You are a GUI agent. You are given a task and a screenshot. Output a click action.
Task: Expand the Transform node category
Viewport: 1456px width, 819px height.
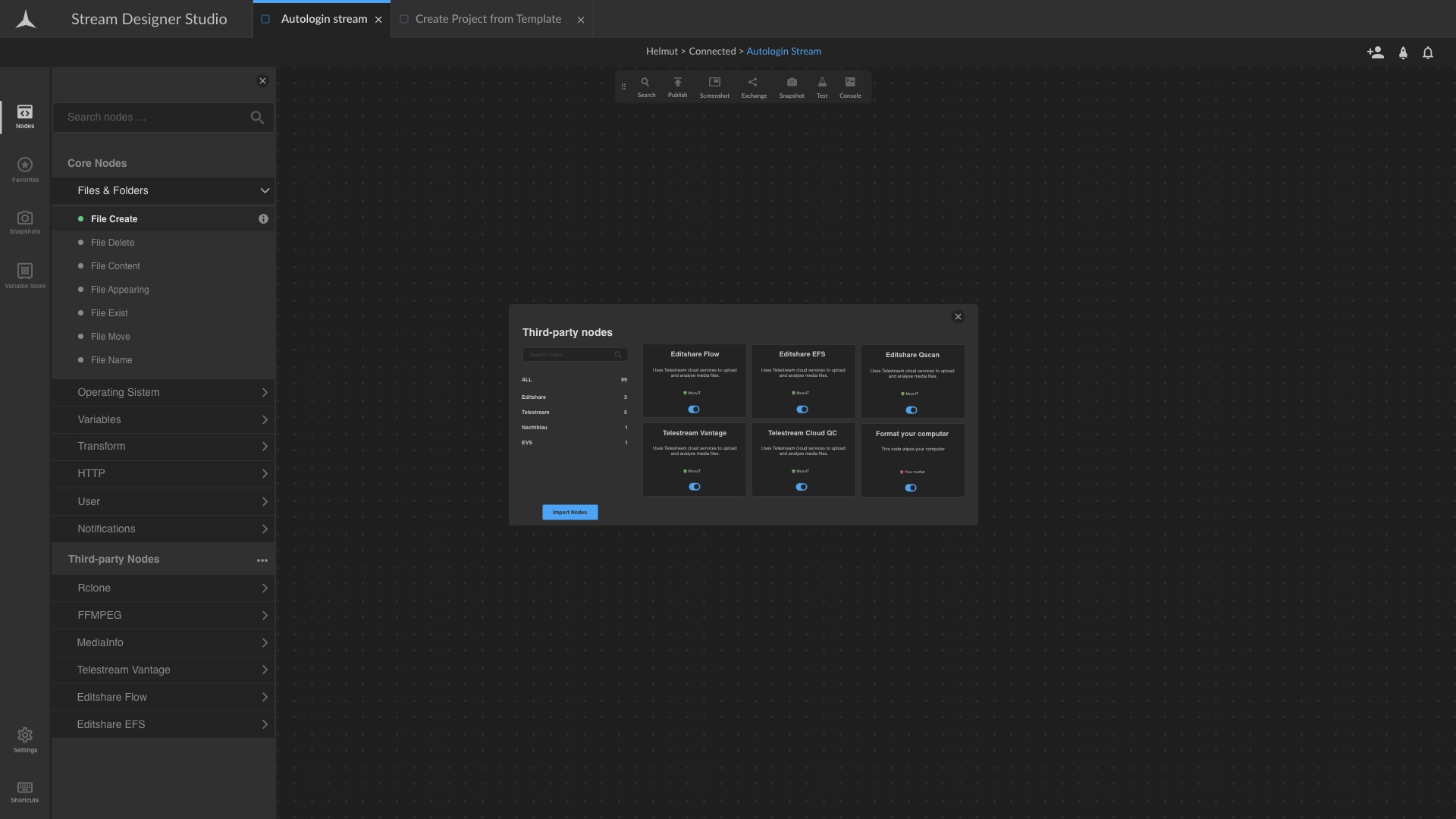coord(163,447)
